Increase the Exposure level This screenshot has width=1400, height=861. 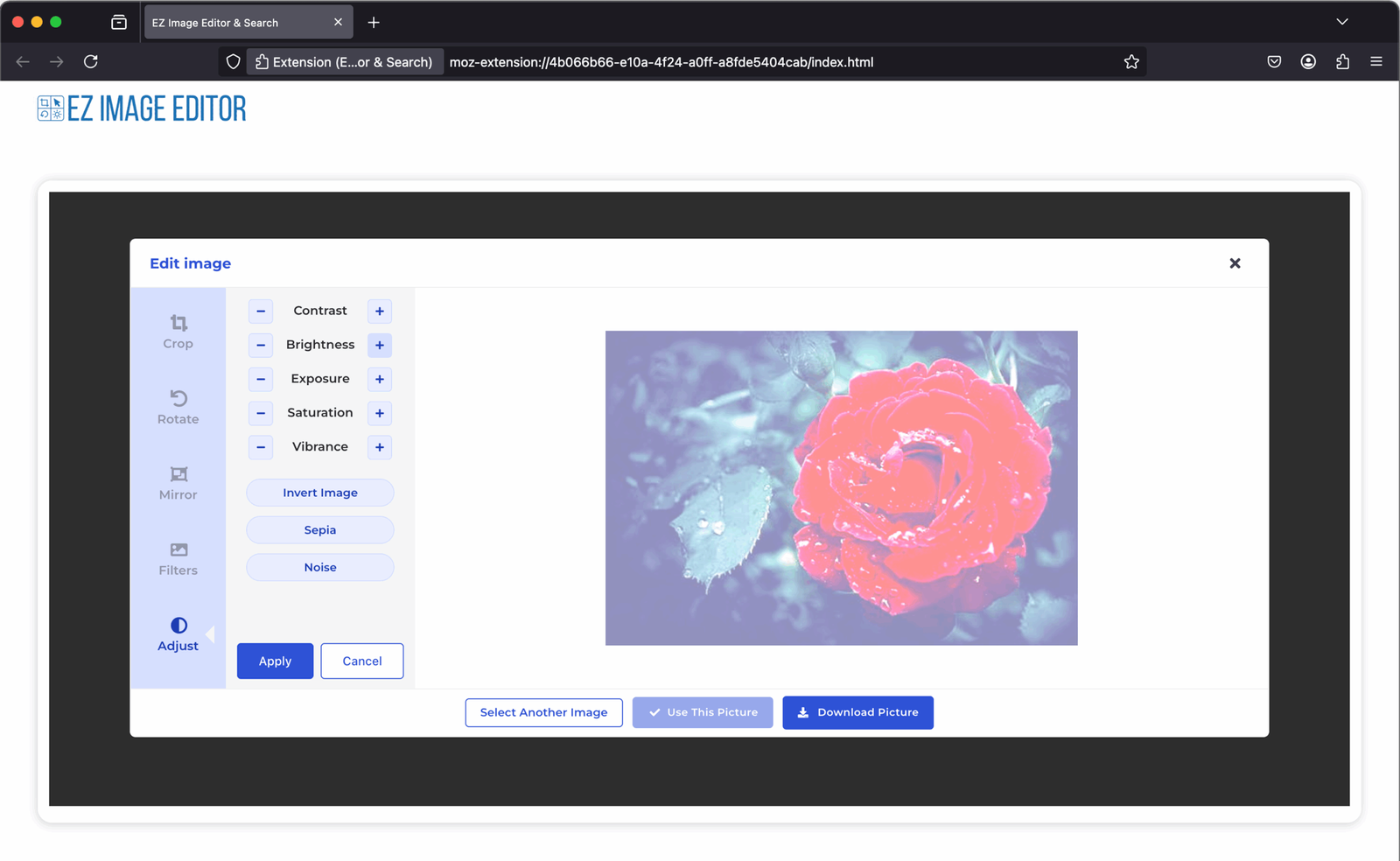coord(380,380)
